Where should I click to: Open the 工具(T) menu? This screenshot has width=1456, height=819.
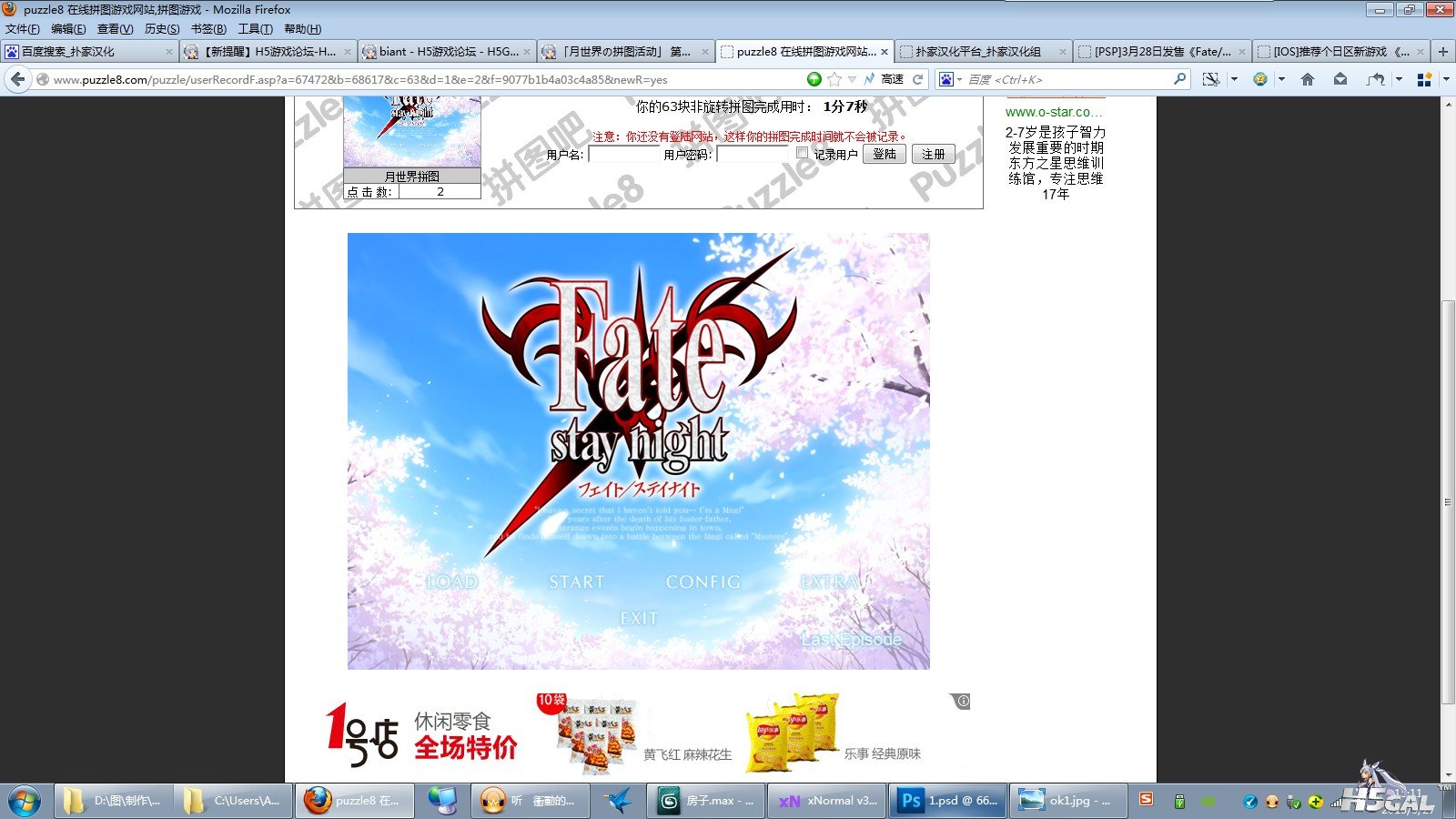tap(255, 29)
